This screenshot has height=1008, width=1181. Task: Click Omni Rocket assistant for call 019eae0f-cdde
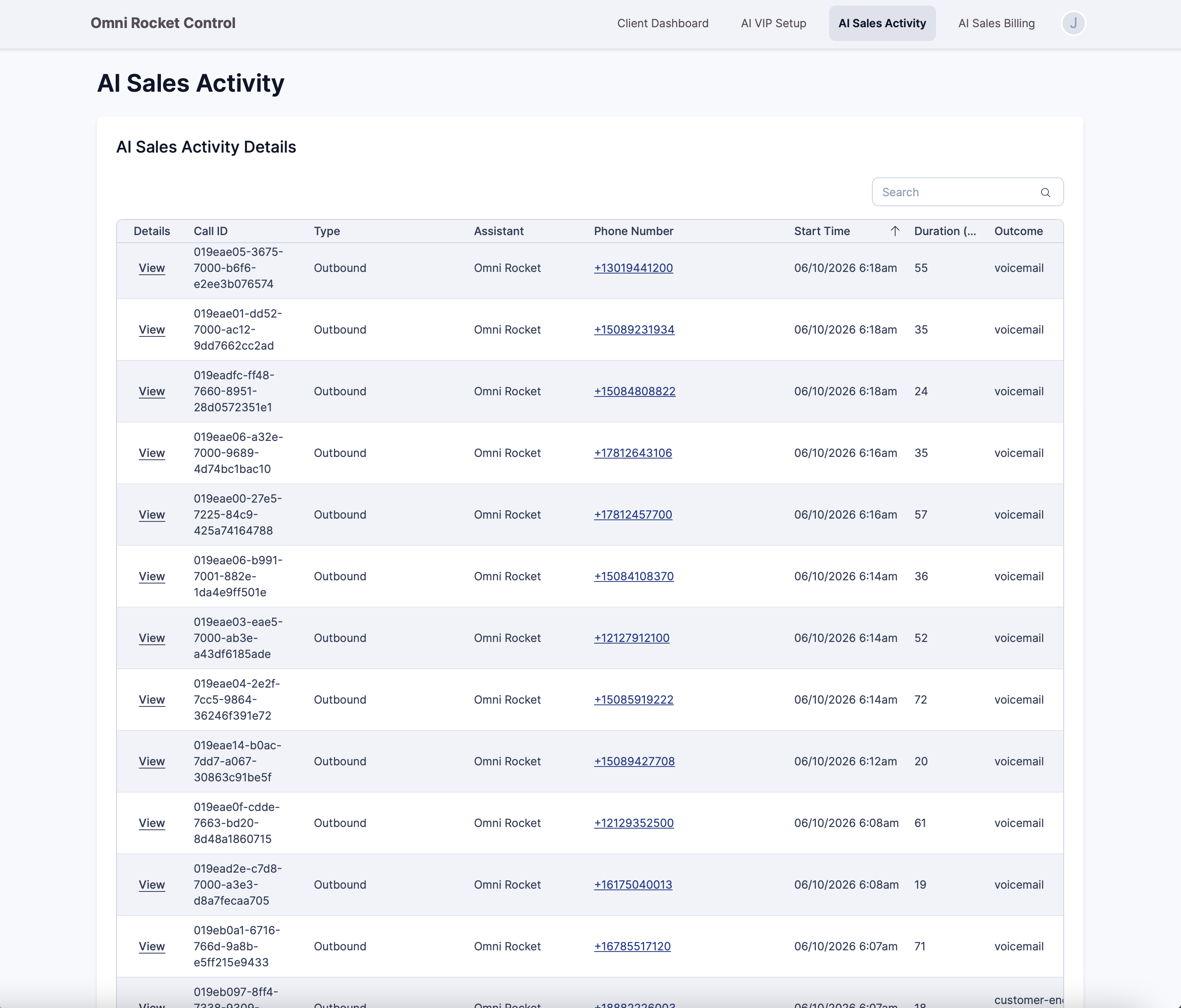click(507, 823)
